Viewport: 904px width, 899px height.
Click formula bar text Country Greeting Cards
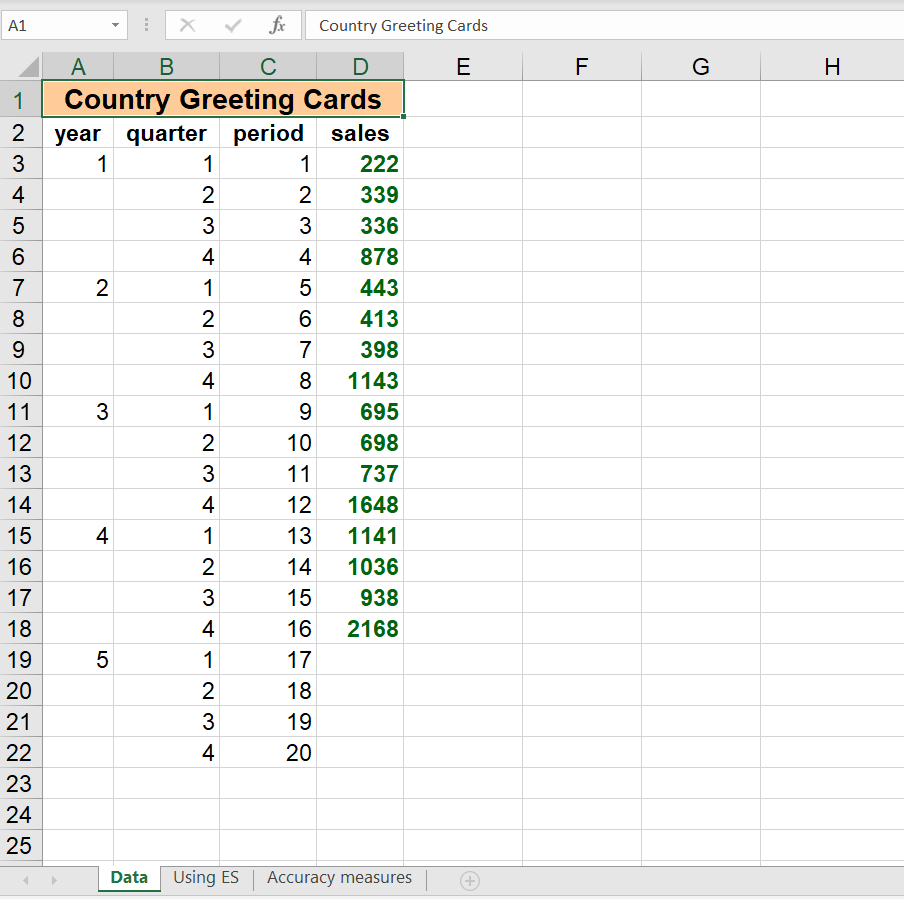pyautogui.click(x=403, y=25)
